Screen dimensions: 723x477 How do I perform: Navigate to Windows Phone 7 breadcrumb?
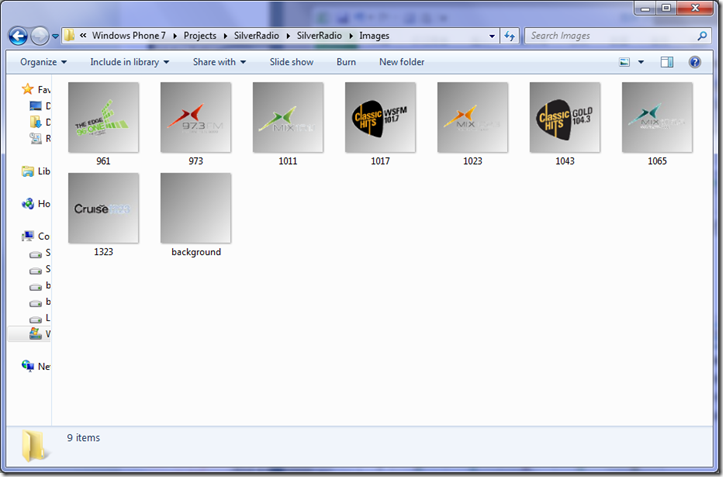(x=129, y=36)
